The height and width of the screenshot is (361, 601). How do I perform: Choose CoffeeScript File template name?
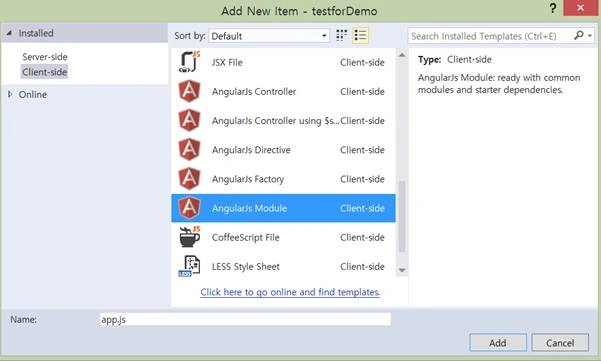pos(246,237)
